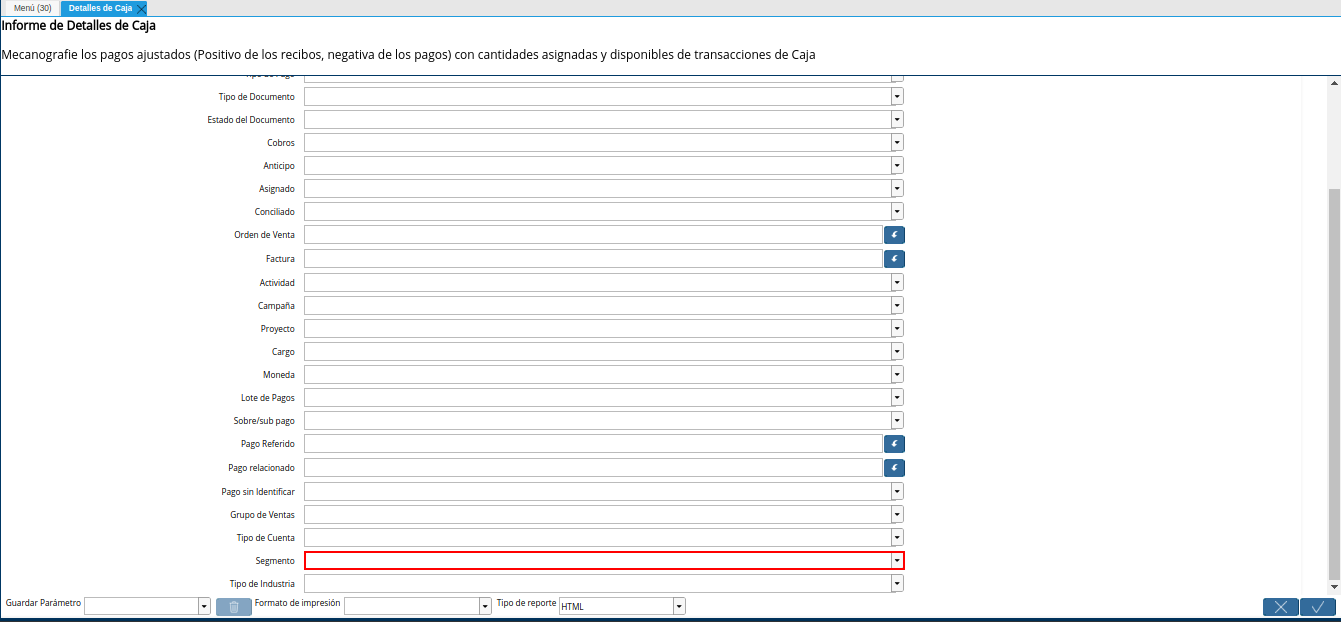Open the Tipo de reporte dropdown showing HTML
The width and height of the screenshot is (1341, 622).
678,605
